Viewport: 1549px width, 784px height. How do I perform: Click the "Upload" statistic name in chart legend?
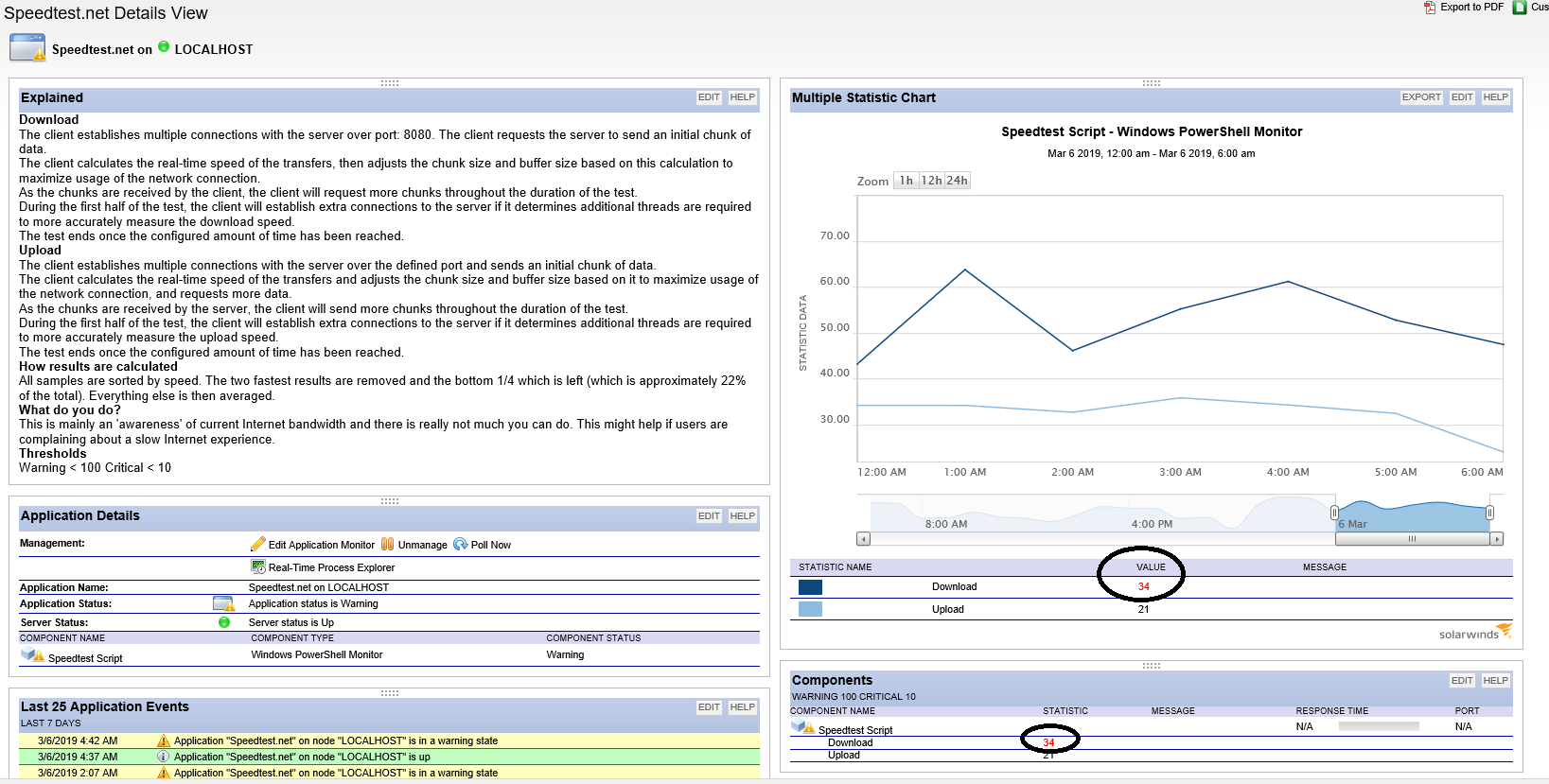(948, 610)
